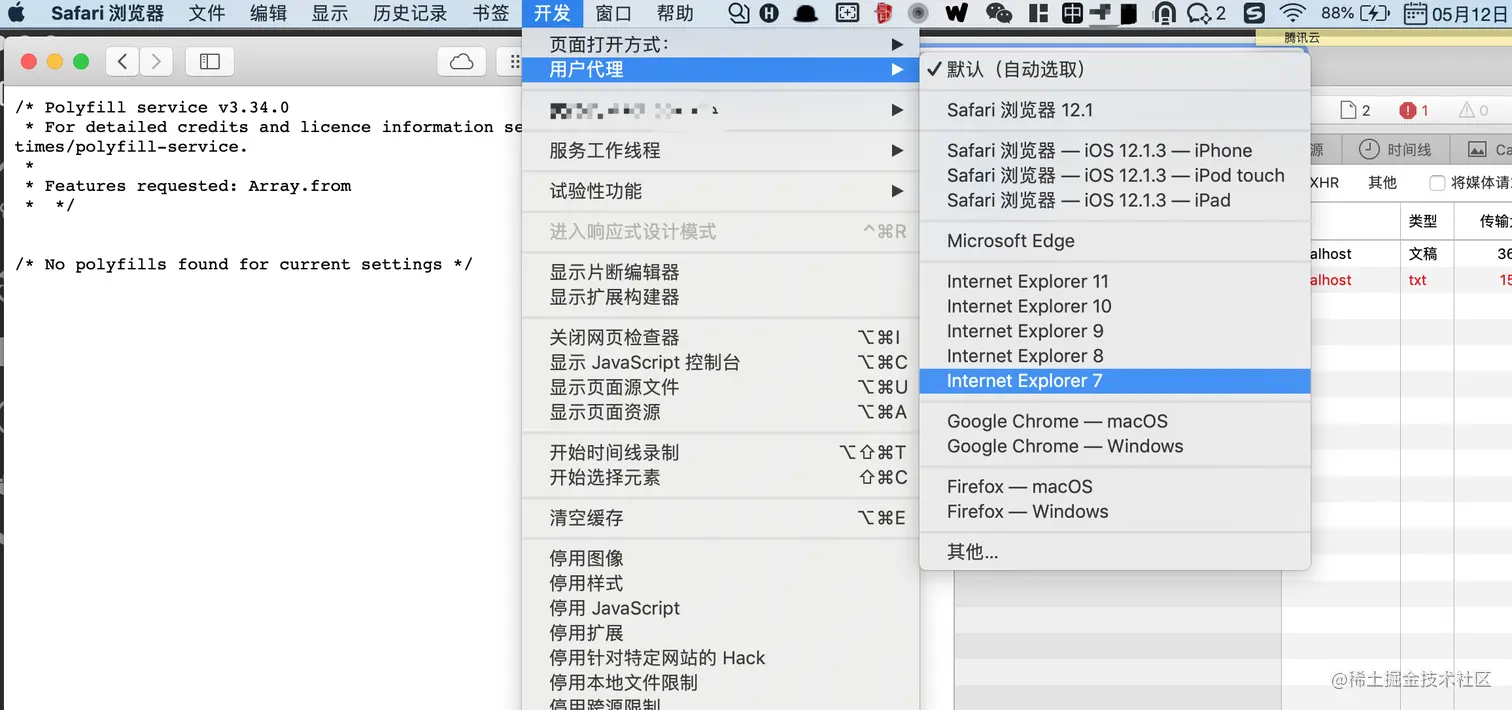Select the 文稿 network row
Image resolution: width=1512 pixels, height=710 pixels.
(x=1411, y=254)
